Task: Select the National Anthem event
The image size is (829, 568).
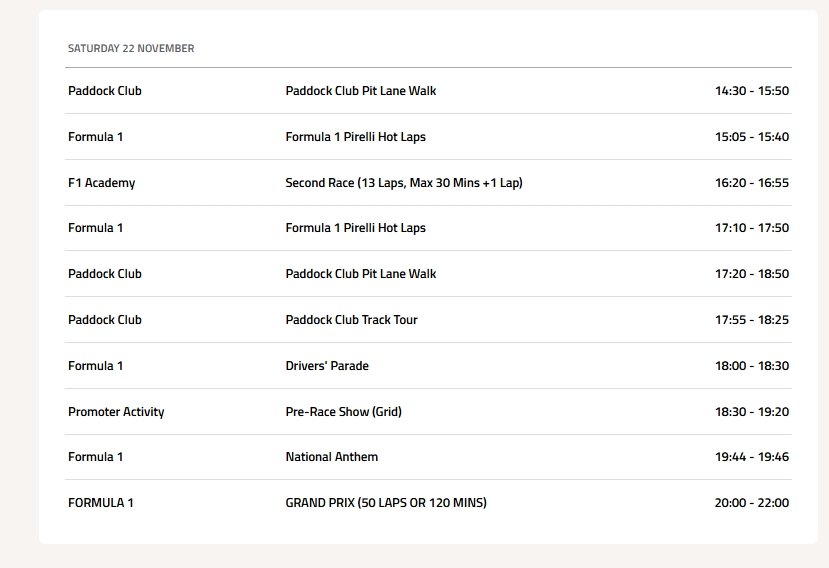Action: click(x=332, y=457)
